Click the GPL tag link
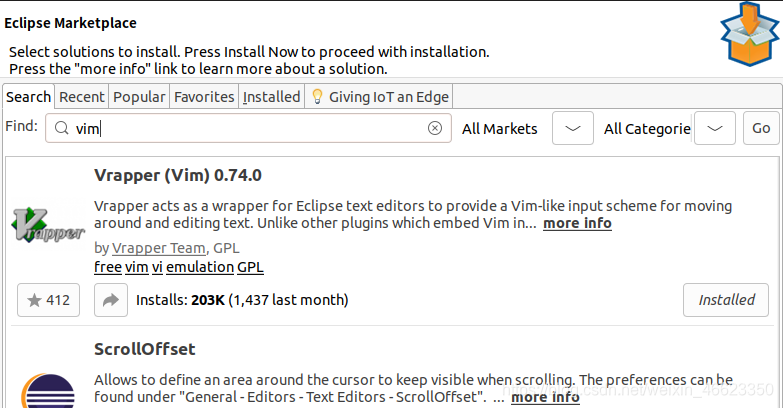The width and height of the screenshot is (783, 408). [x=250, y=267]
